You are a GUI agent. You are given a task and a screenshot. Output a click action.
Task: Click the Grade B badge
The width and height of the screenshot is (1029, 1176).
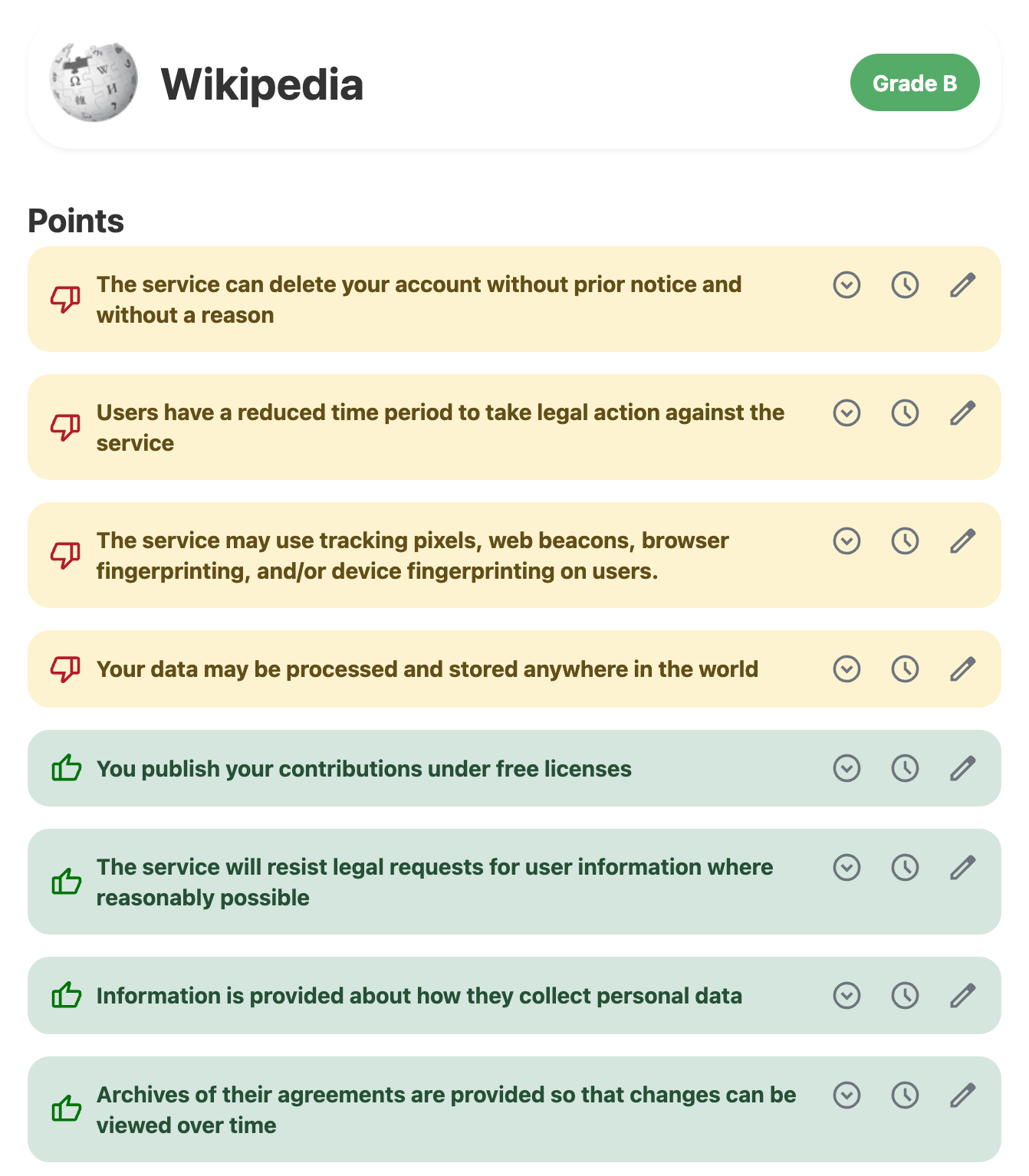914,83
